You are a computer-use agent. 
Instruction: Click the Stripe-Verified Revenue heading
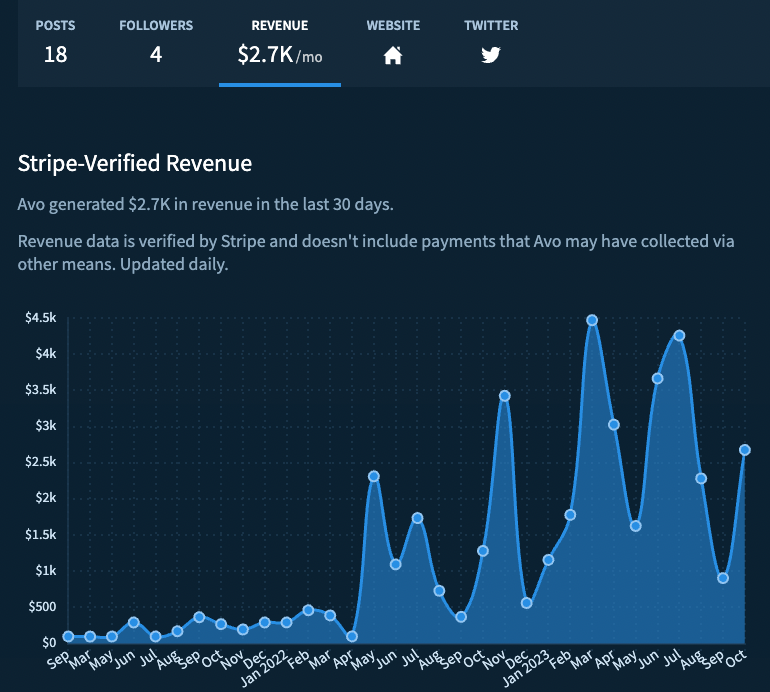tap(135, 163)
